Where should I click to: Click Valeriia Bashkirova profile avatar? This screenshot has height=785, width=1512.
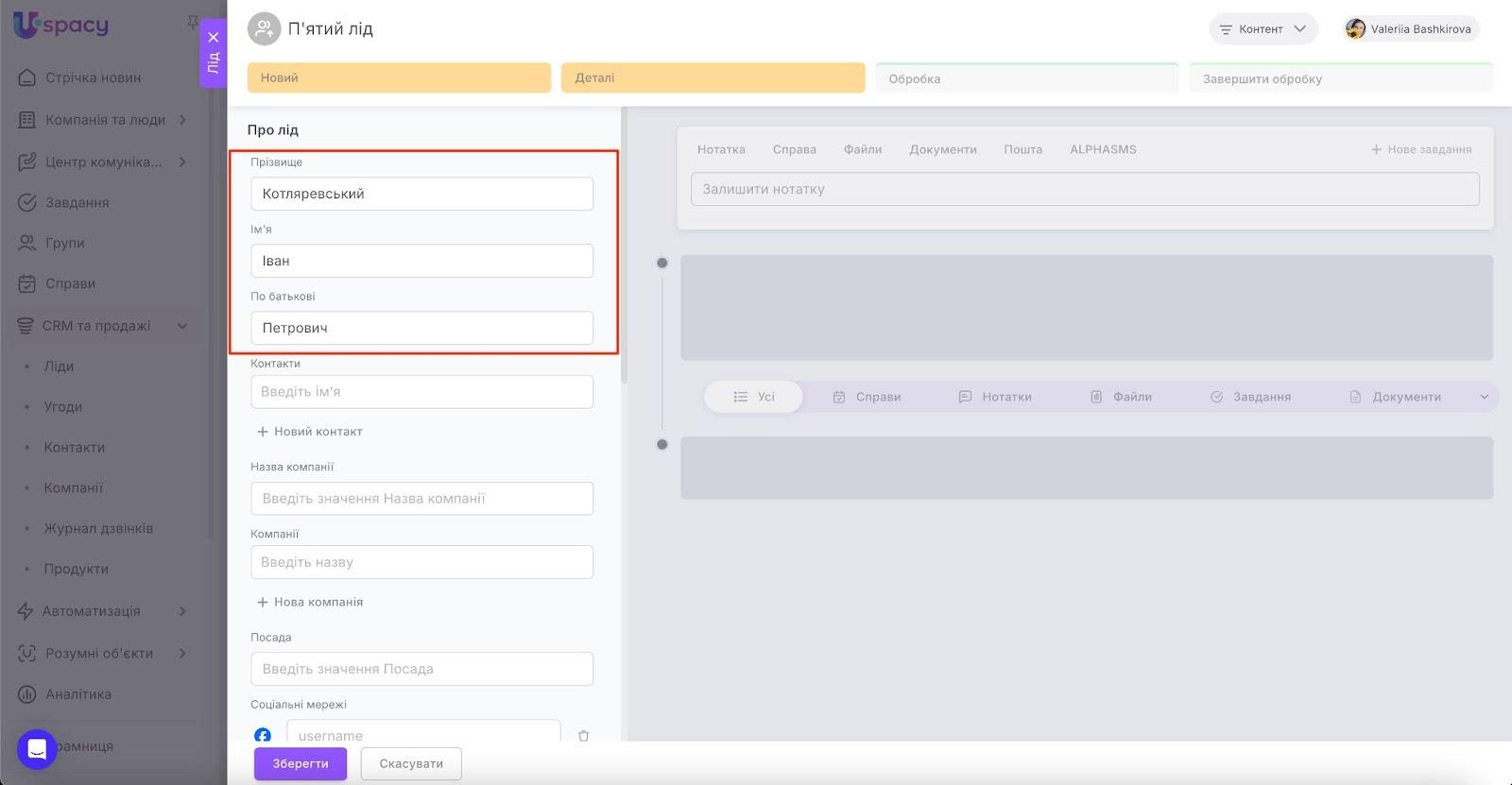pos(1355,29)
